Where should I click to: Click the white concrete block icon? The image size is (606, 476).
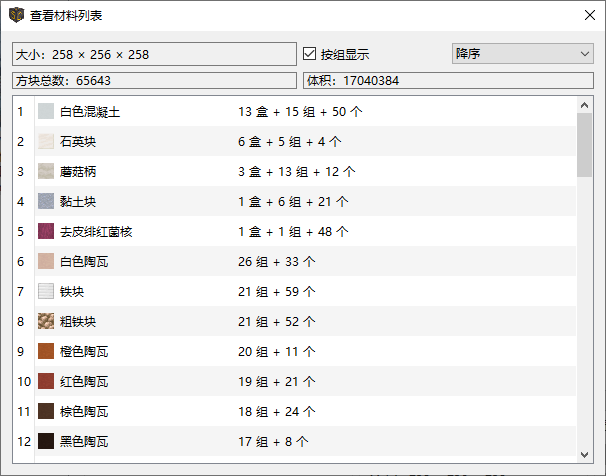click(46, 112)
